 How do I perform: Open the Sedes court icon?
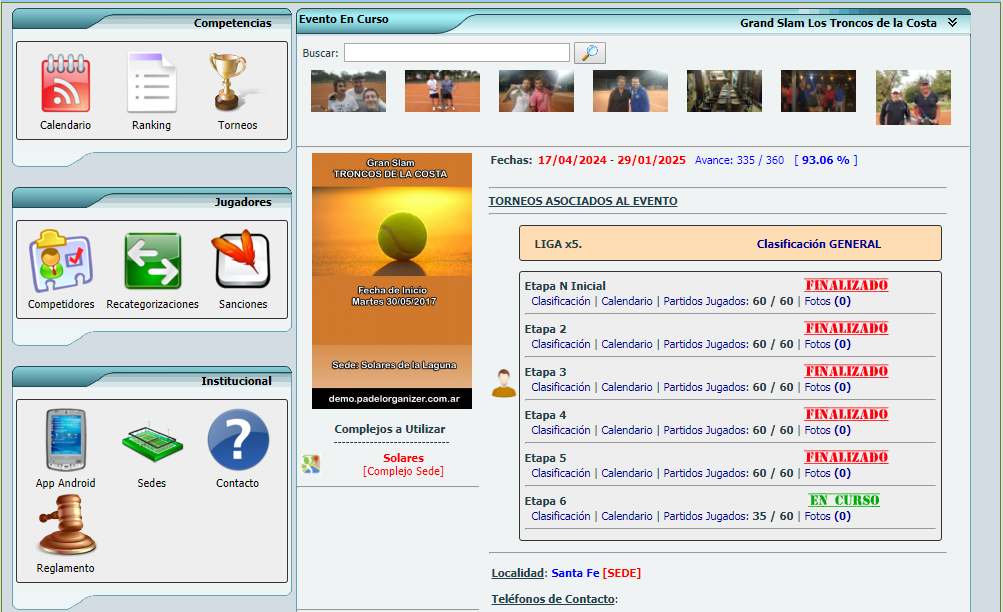[x=151, y=442]
